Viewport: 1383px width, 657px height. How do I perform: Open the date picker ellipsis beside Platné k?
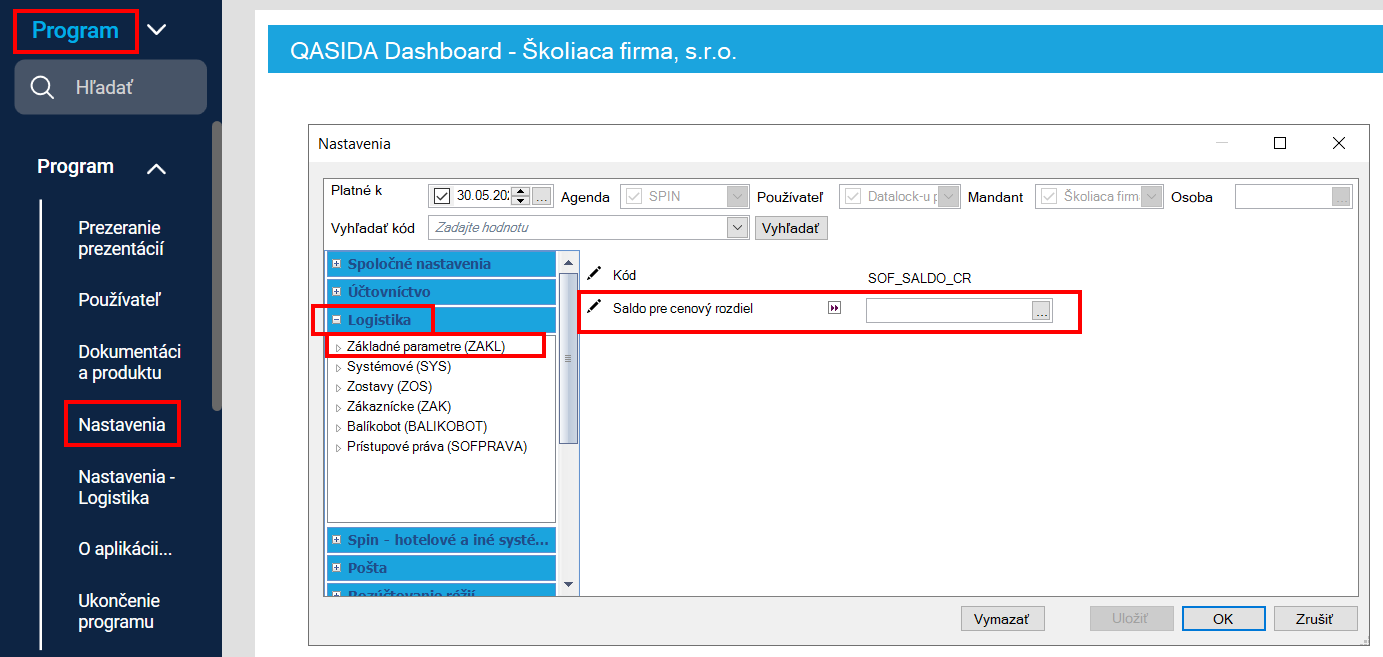541,196
